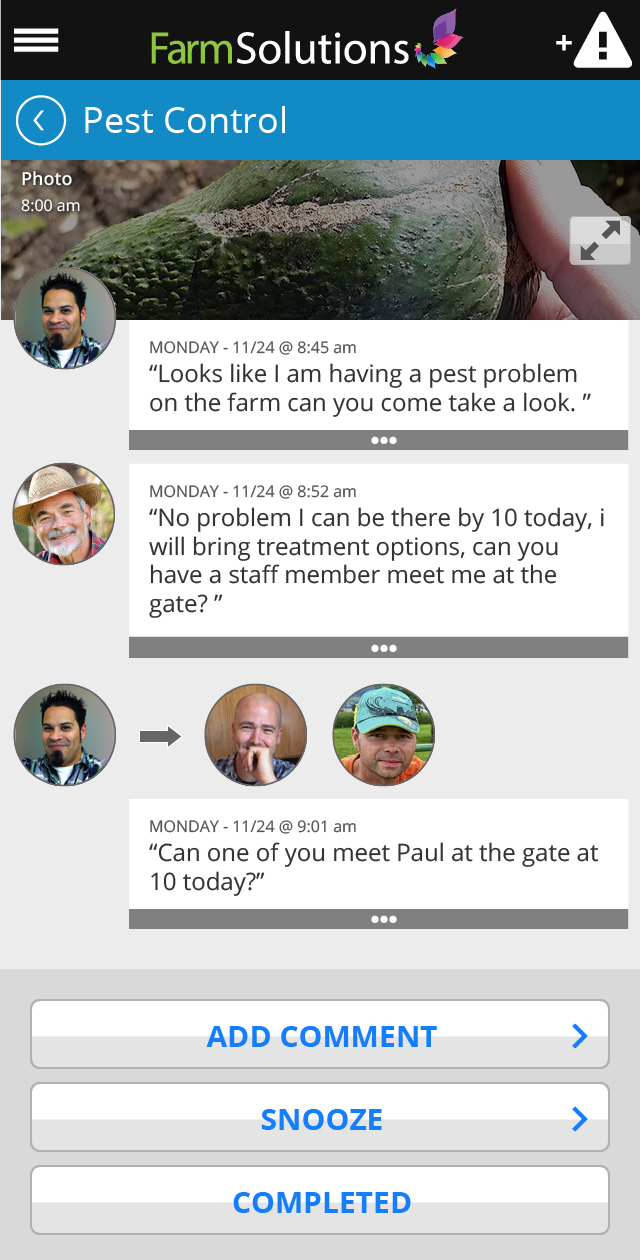
Task: Tap the straw hat man's avatar
Action: 64,514
